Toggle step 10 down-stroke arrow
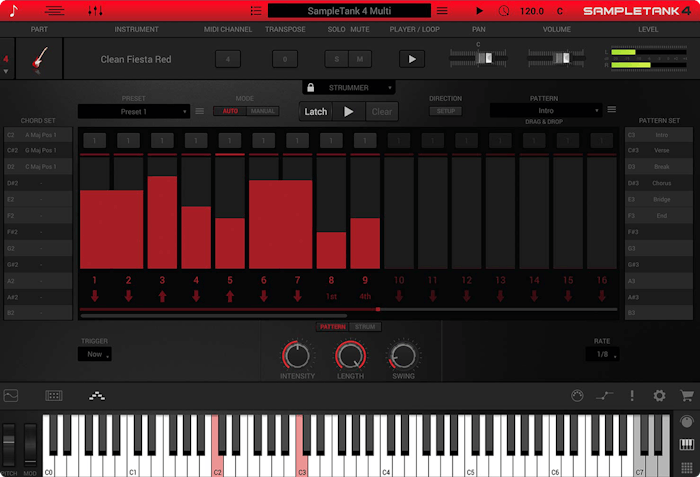700x477 pixels. coord(399,296)
